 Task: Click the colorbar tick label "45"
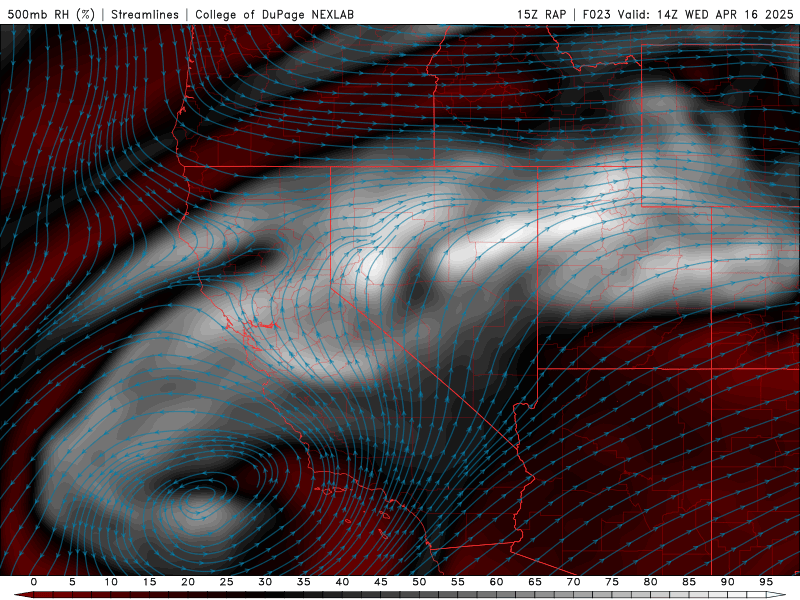click(x=381, y=582)
